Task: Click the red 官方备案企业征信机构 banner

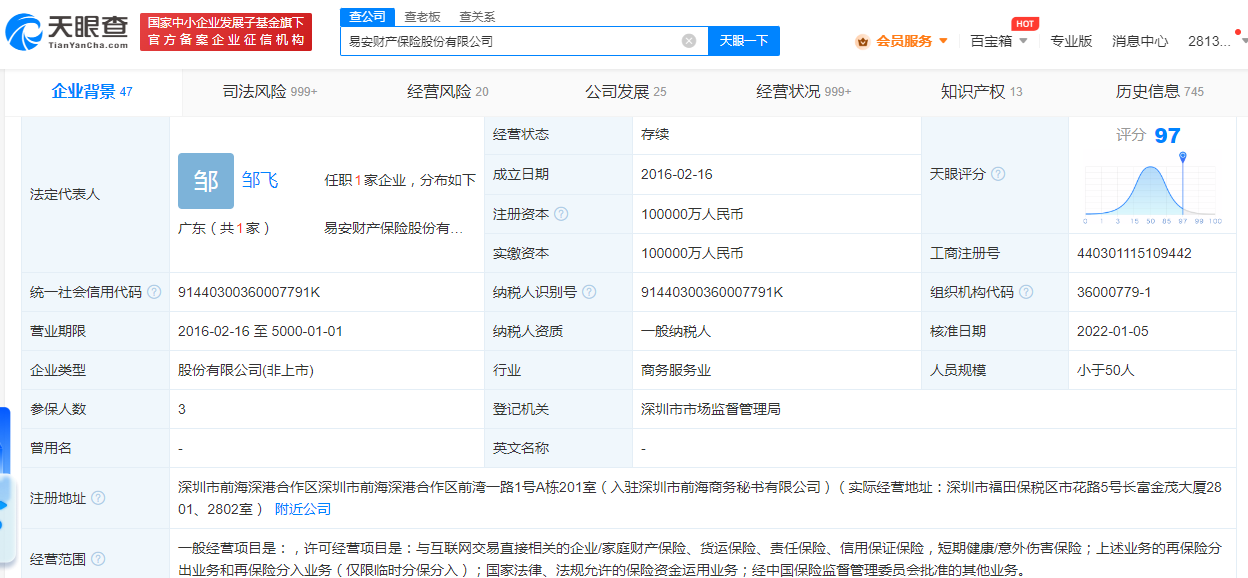Action: 225,32
